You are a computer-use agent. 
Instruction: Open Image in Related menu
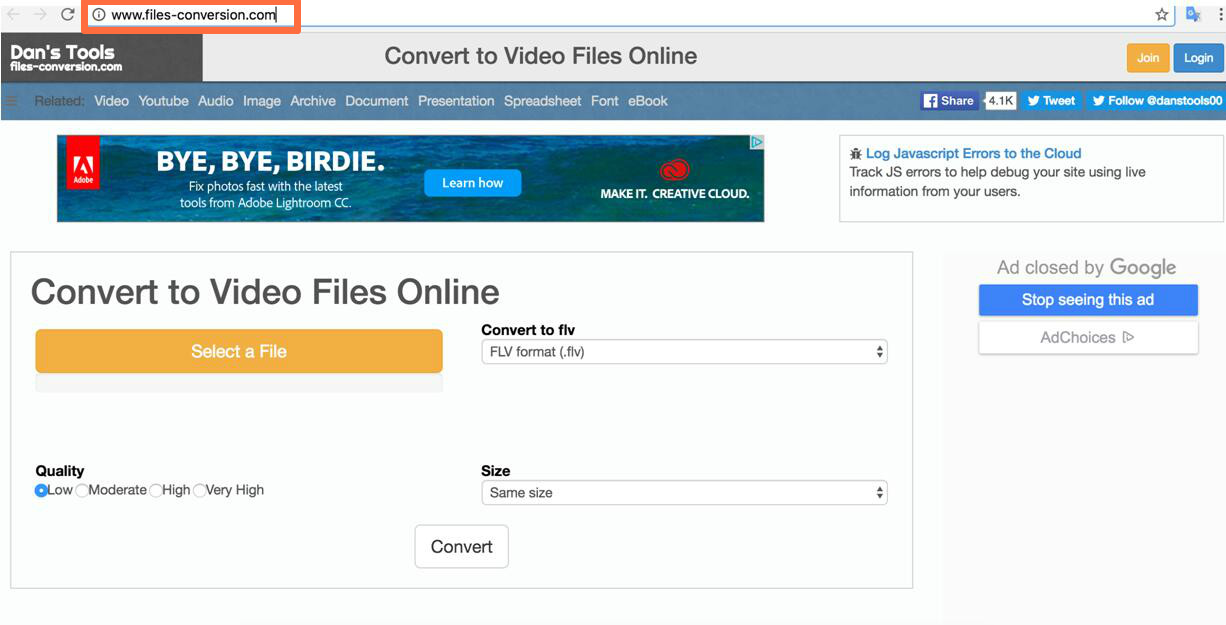(262, 101)
